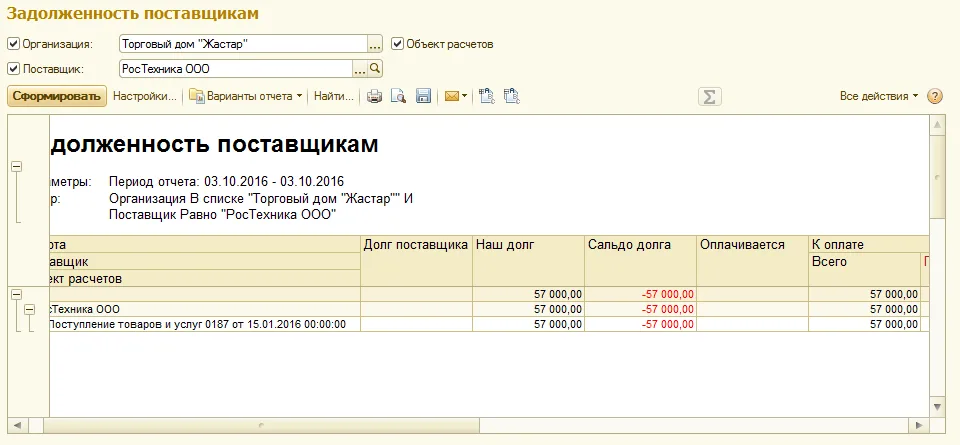The width and height of the screenshot is (960, 445).
Task: Open dropdown arrow next to envelope icon
Action: (465, 96)
